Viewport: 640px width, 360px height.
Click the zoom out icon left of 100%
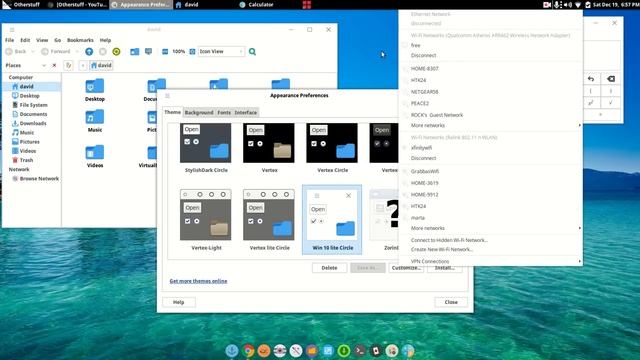pyautogui.click(x=165, y=51)
